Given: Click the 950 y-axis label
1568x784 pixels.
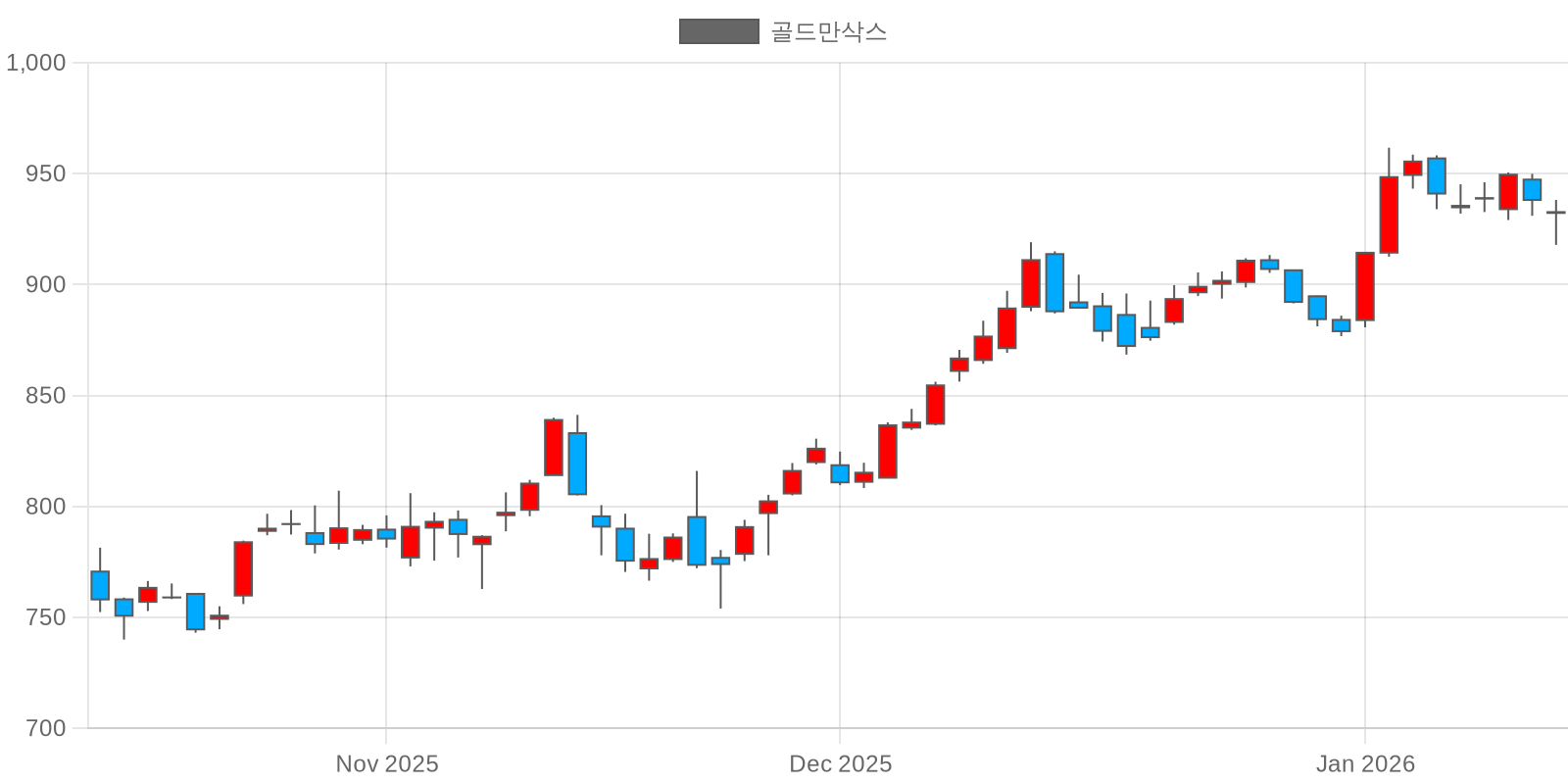Looking at the screenshot, I should click(x=46, y=173).
